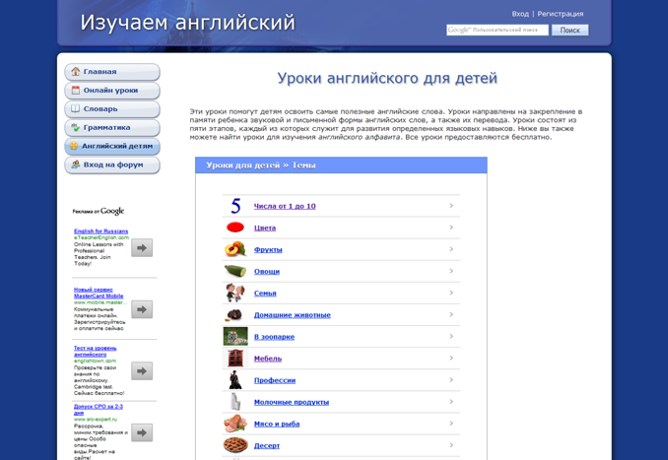This screenshot has width=668, height=460.
Task: Click the tiger thumbnail beside В зоопарке
Action: (x=235, y=336)
